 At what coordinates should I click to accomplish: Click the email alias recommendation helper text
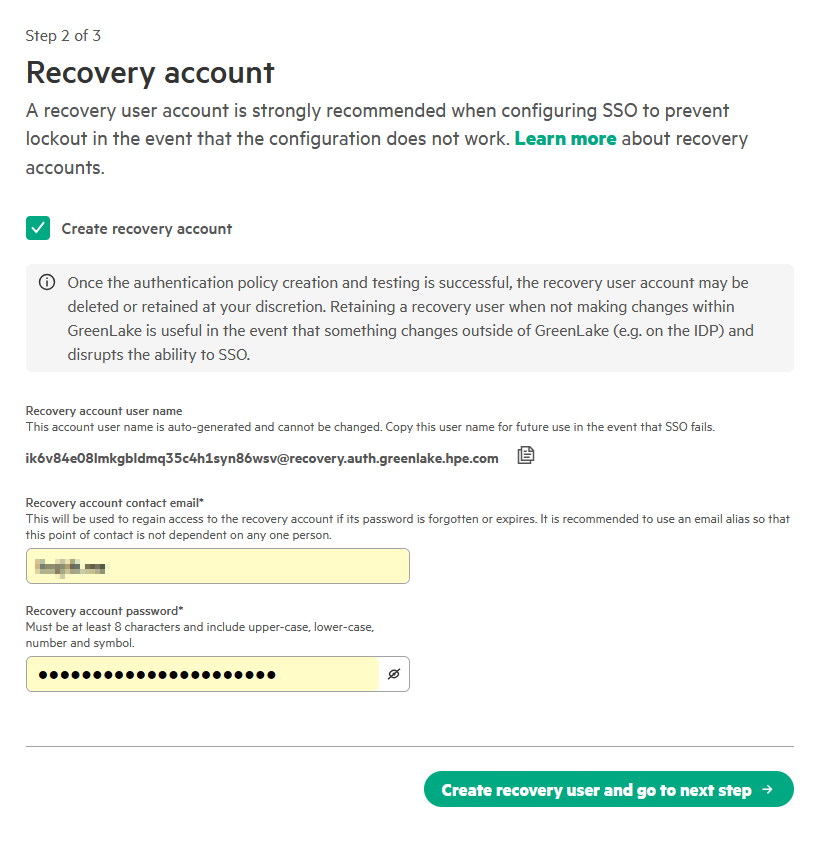tap(400, 526)
